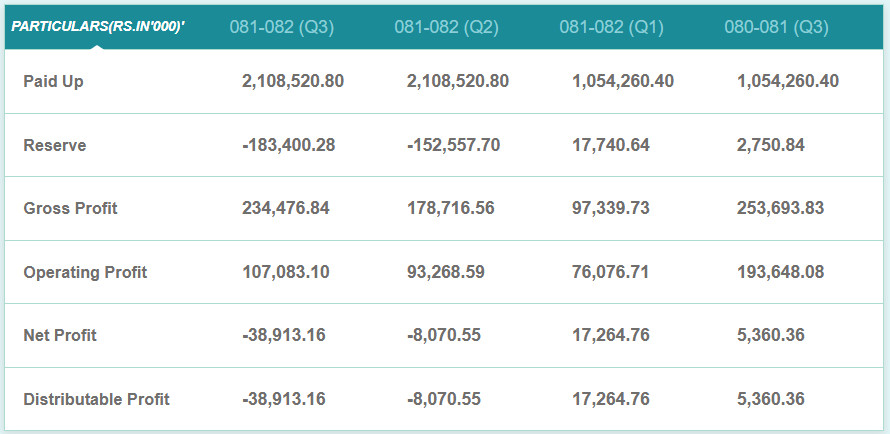The height and width of the screenshot is (434, 890).
Task: Select Reserve value 17,740.64
Action: click(x=611, y=145)
